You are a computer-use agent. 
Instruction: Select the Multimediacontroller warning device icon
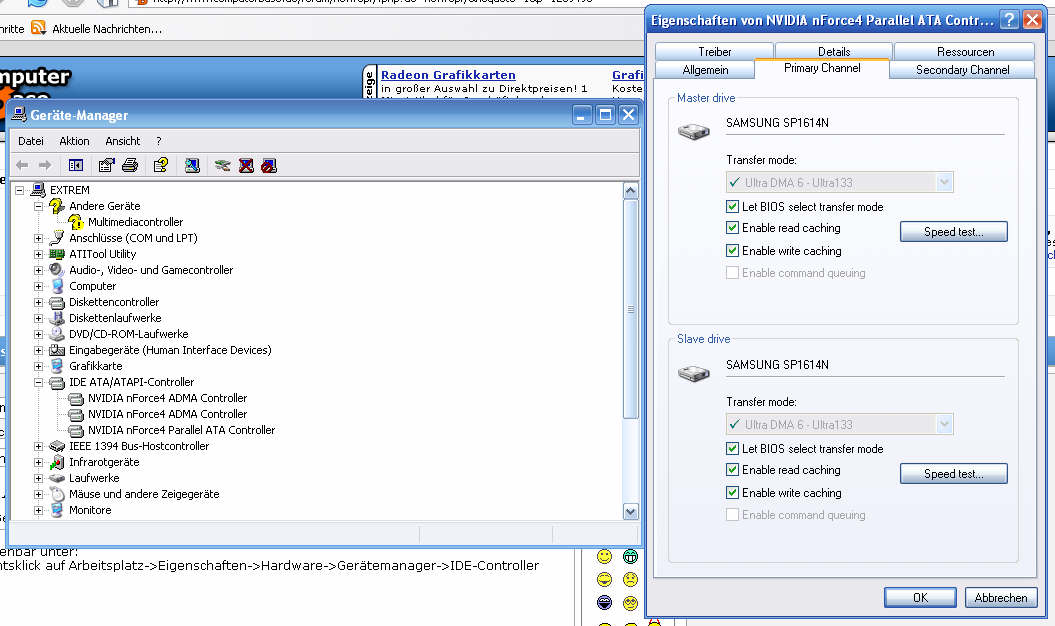click(76, 221)
